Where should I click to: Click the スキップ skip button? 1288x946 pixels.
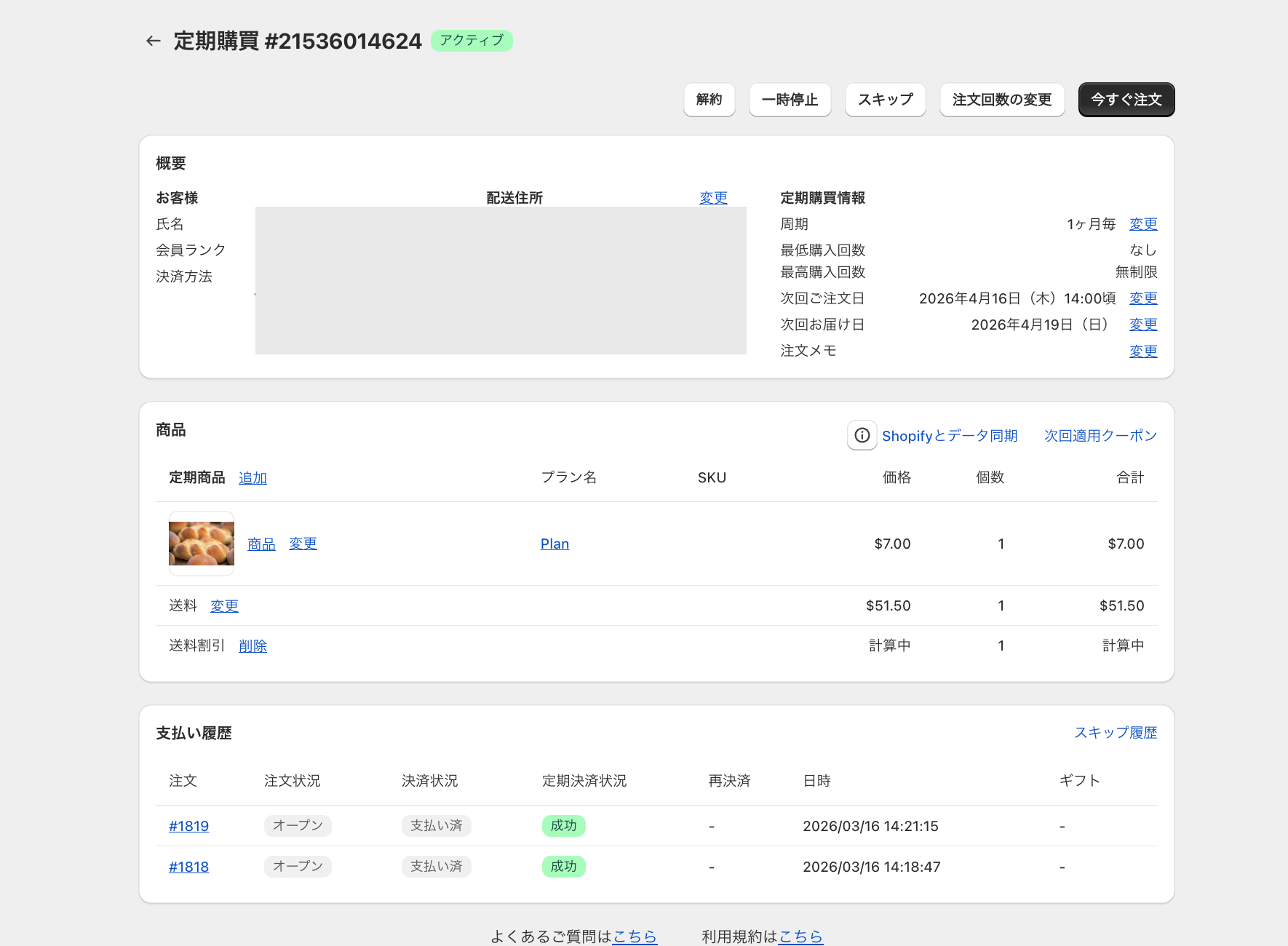(885, 100)
